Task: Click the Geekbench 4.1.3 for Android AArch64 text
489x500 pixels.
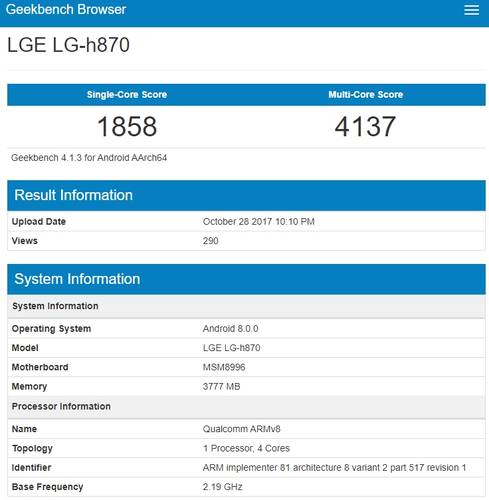Action: point(89,158)
